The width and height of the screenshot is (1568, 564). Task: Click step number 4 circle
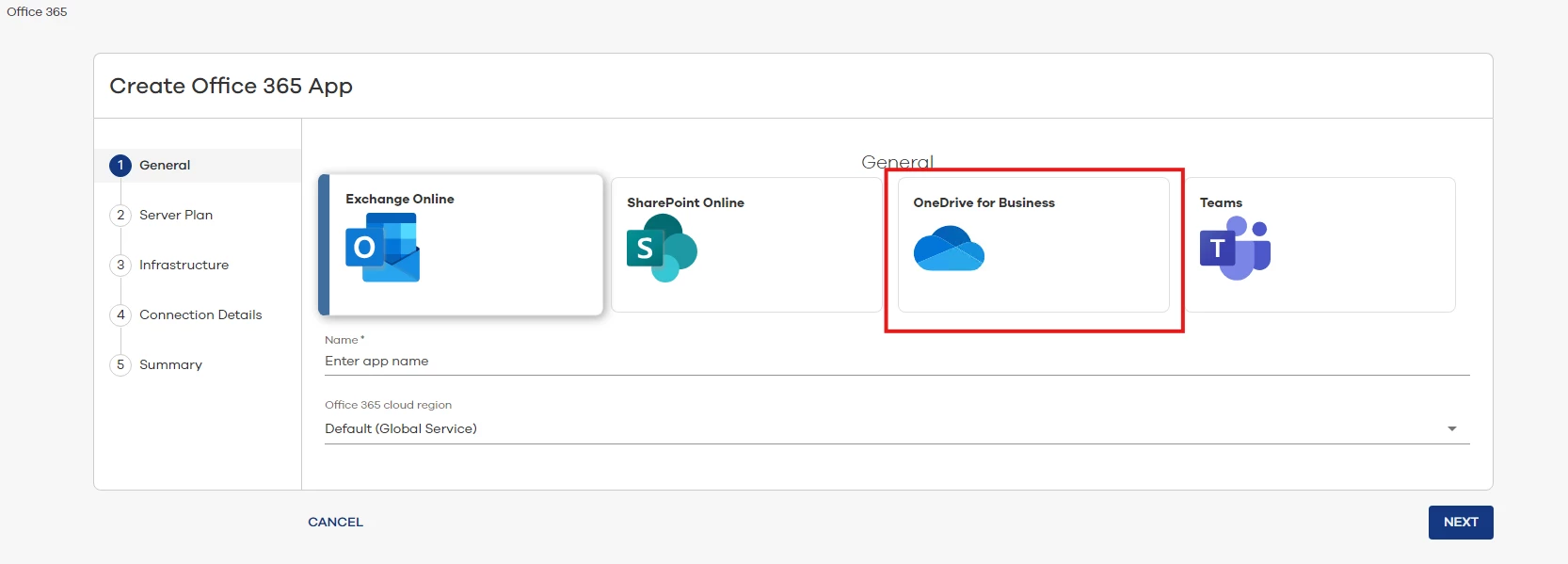(x=120, y=314)
